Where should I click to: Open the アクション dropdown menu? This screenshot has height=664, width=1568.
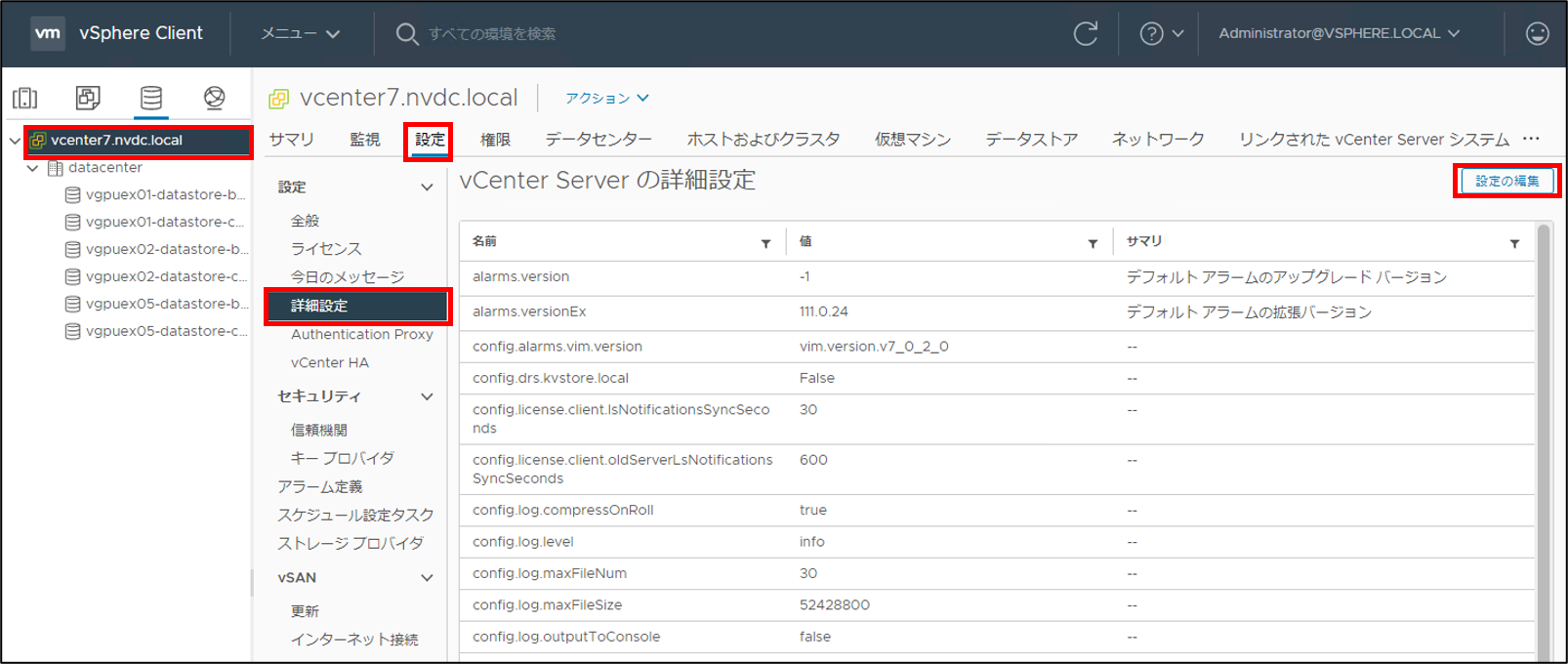607,98
